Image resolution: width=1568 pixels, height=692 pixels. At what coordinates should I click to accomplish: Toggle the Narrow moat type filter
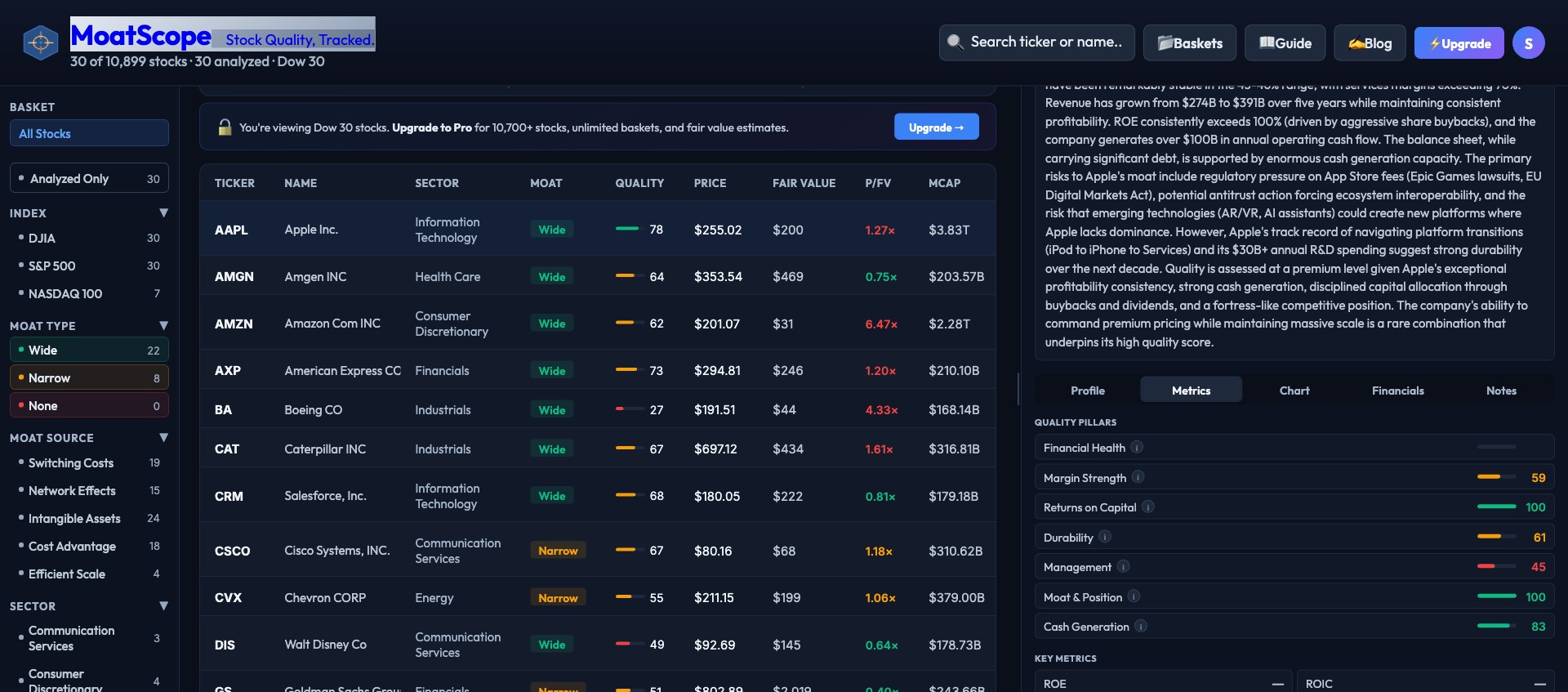(x=89, y=378)
